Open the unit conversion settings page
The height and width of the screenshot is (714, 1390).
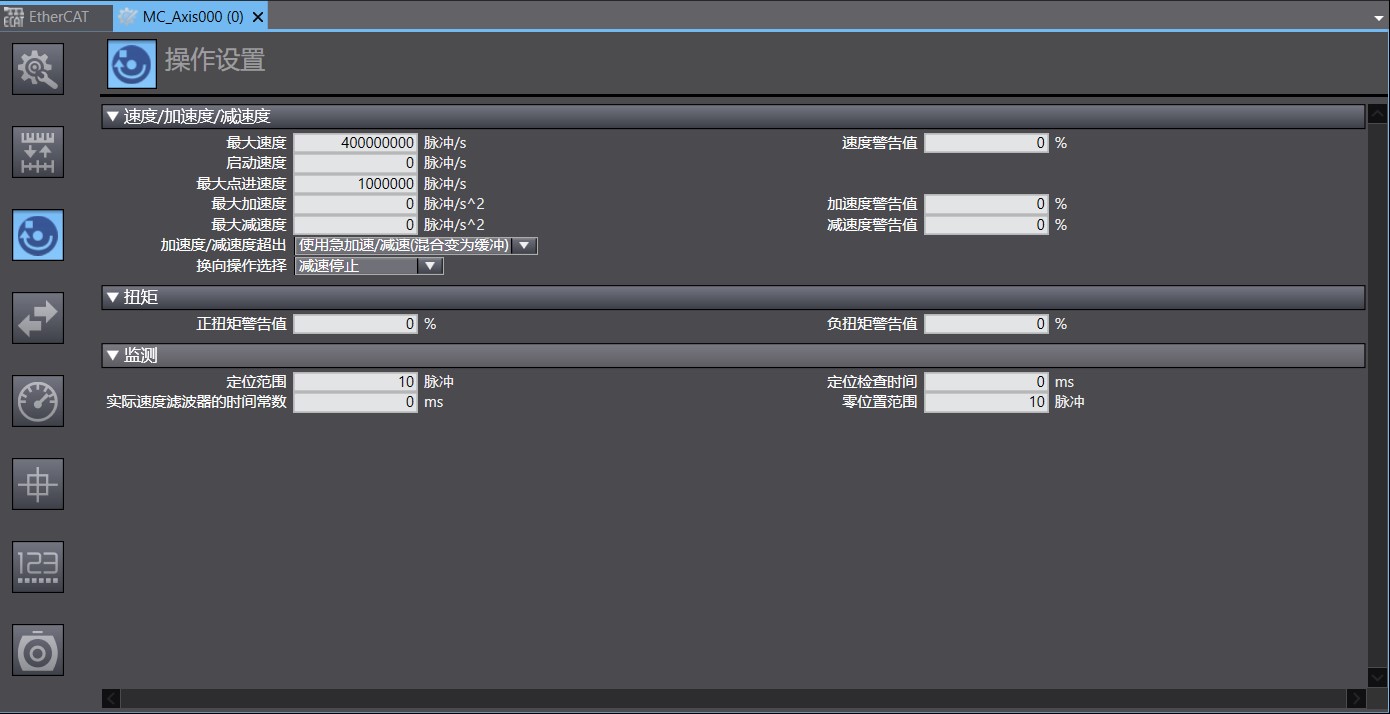(x=37, y=151)
